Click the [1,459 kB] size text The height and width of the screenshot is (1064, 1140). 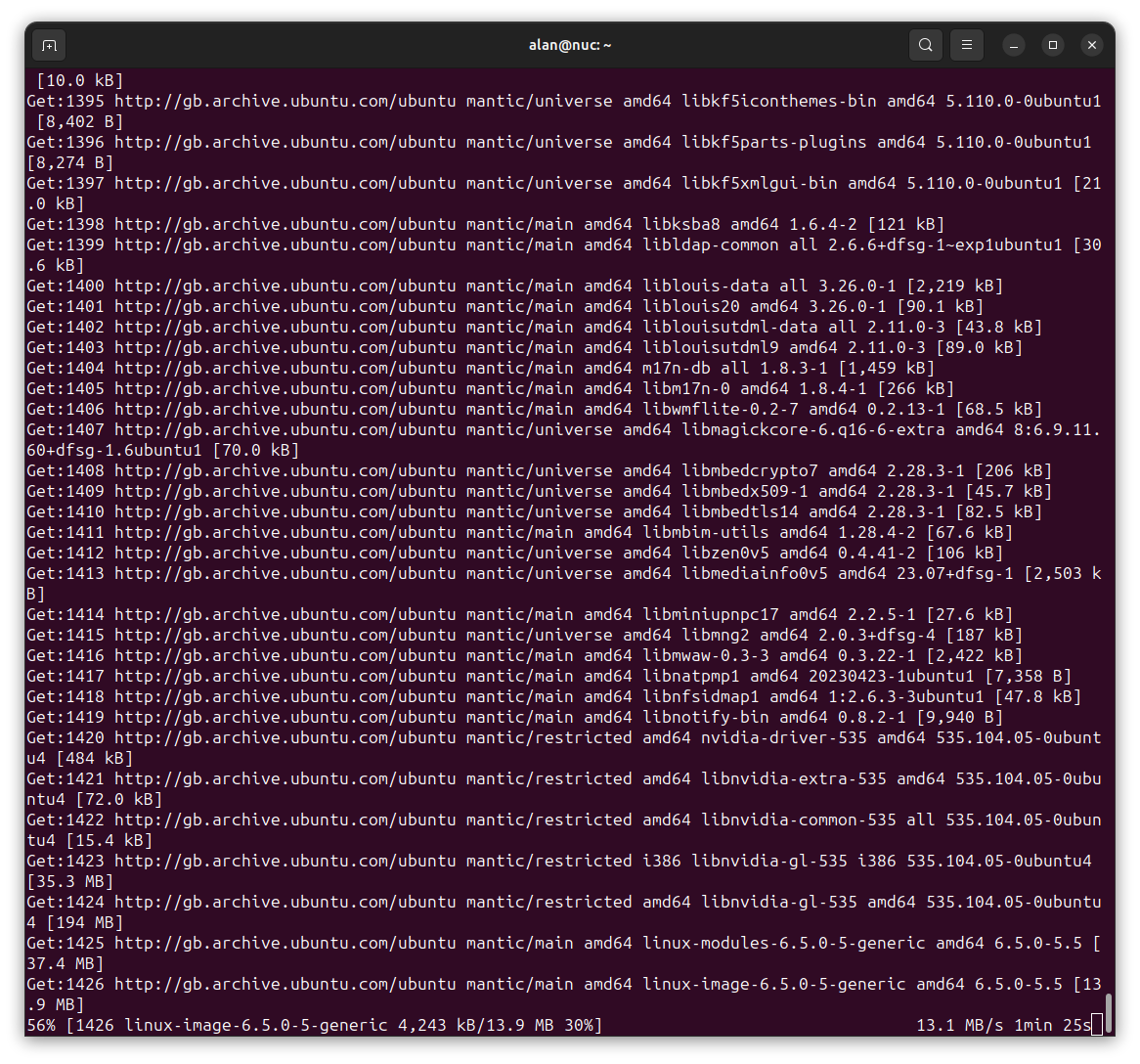pyautogui.click(x=886, y=368)
